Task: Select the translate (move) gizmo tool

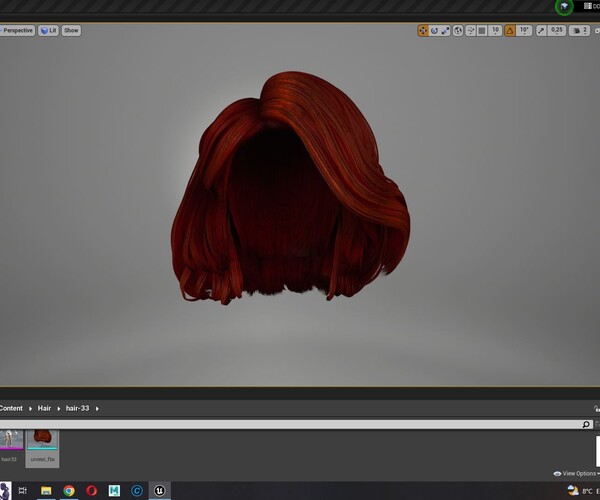Action: point(423,31)
